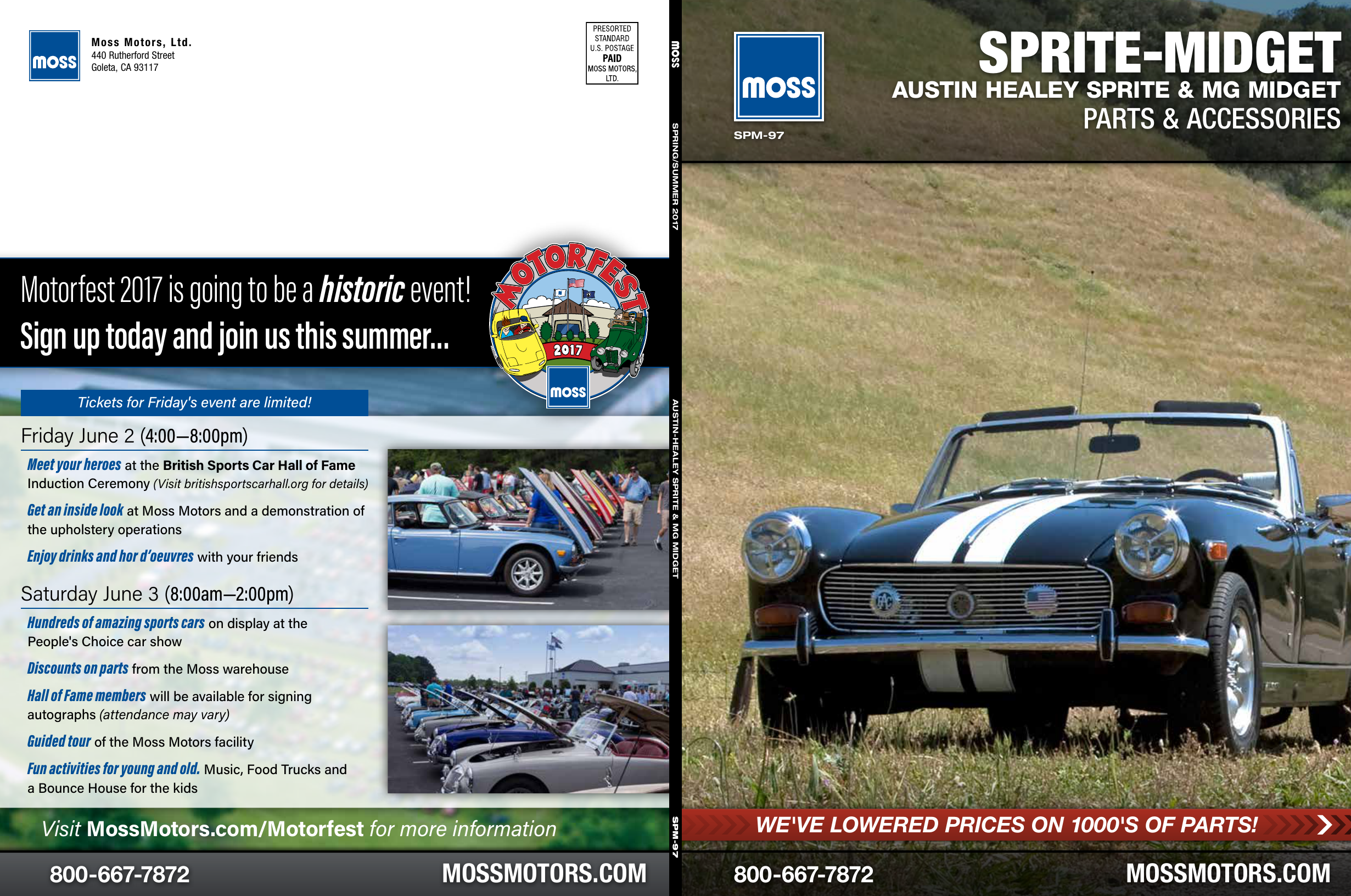
Task: Click the 'Guided tour' text
Action: click(59, 741)
